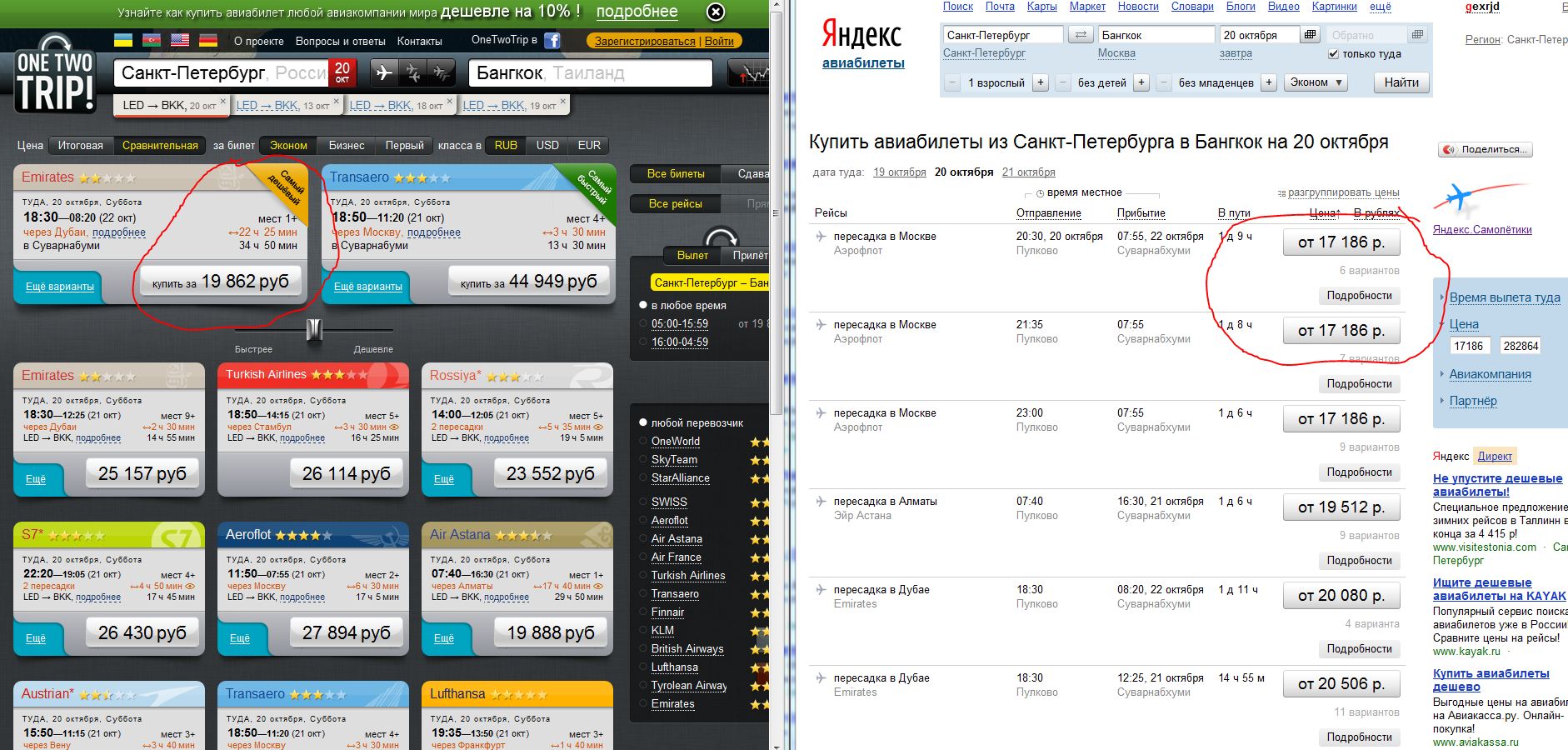Open Yandex Почта from top navigation
Viewport: 1568px width, 750px height.
pos(1000,6)
